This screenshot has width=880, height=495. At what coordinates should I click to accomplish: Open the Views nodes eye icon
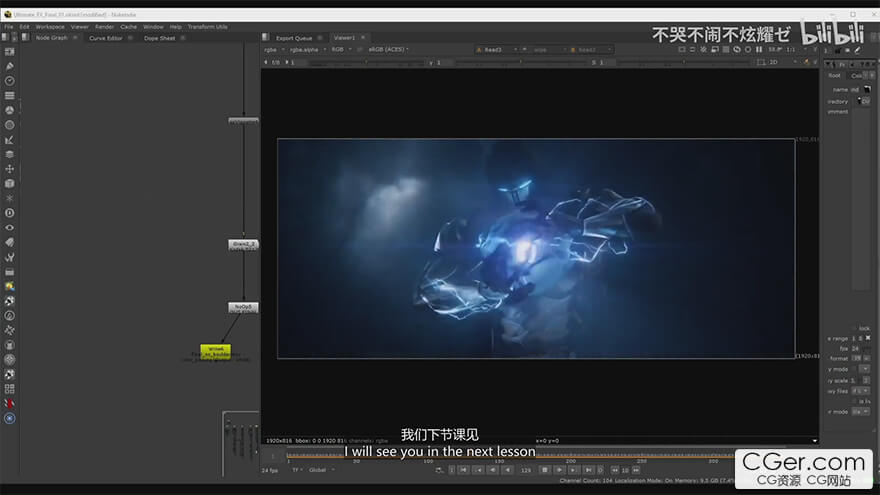click(10, 227)
